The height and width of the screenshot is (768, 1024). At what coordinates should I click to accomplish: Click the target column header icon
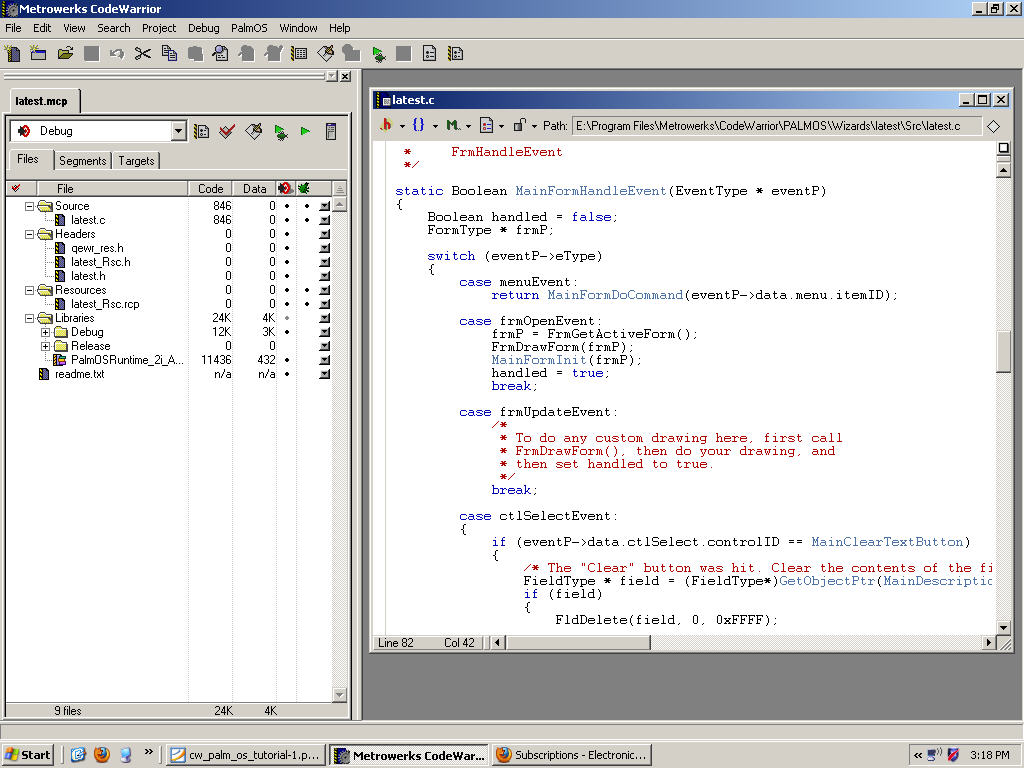tap(285, 189)
